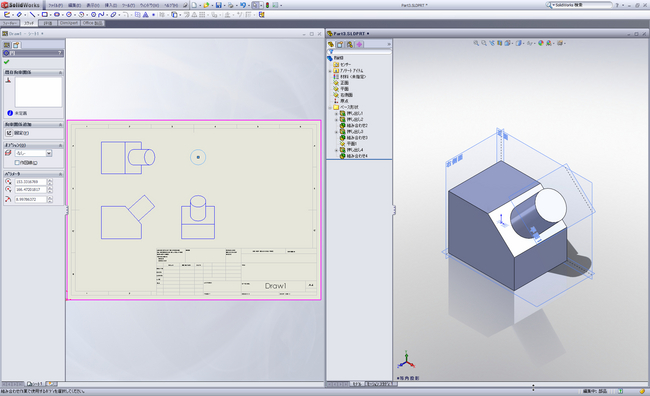Open the View menu
Image resolution: width=650 pixels, height=396 pixels.
pos(92,5)
